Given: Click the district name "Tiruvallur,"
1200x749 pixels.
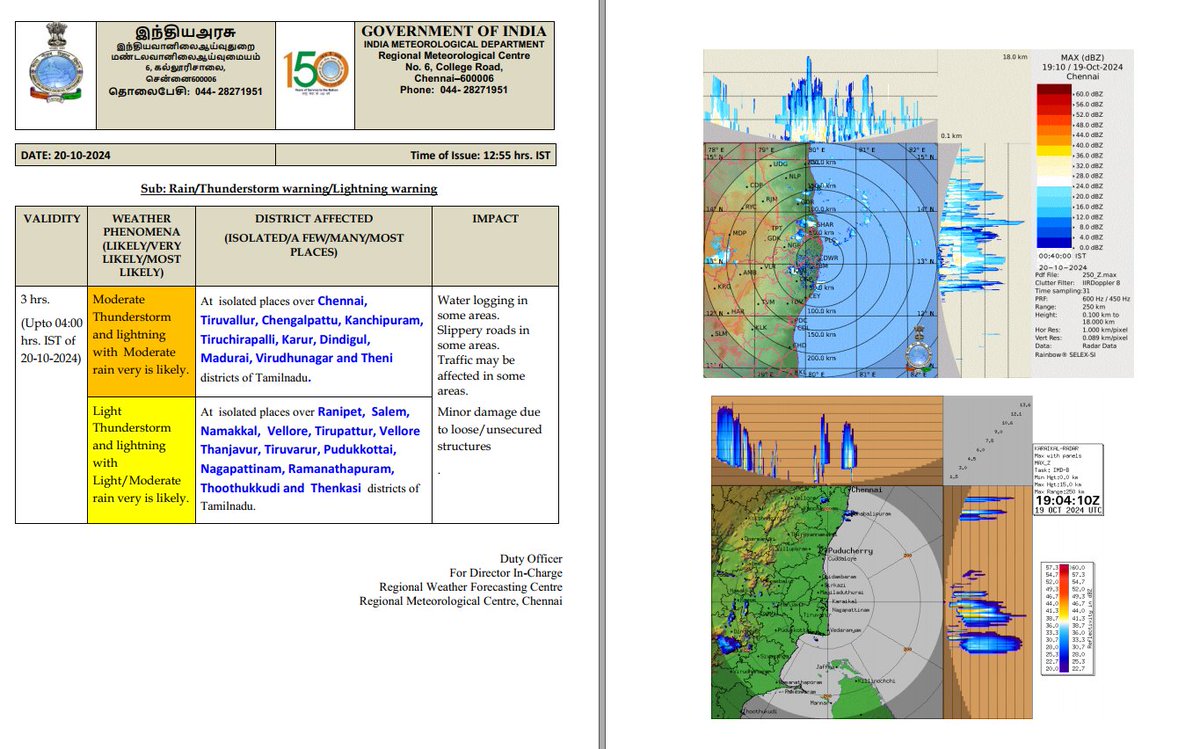Looking at the screenshot, I should [229, 321].
